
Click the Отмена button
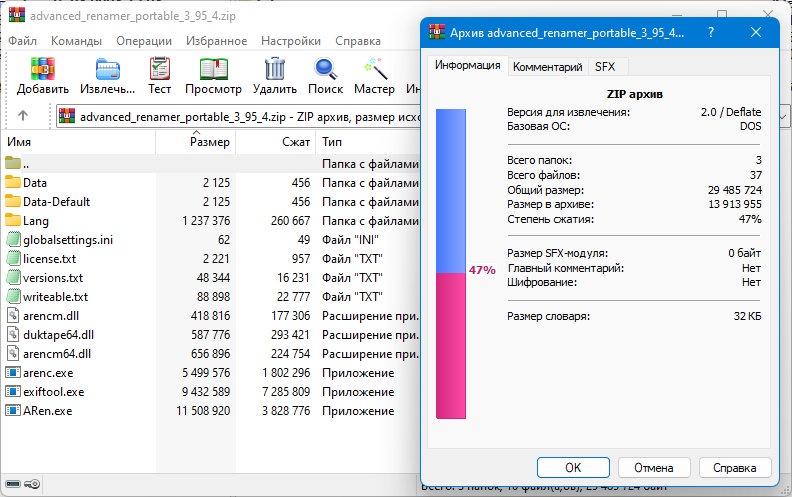[x=654, y=468]
